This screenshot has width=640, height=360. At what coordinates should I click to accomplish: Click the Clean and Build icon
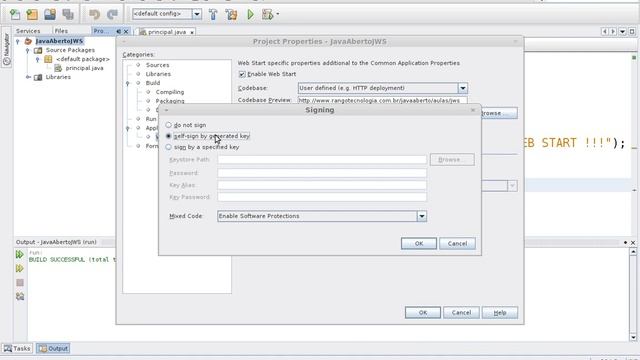coord(231,14)
